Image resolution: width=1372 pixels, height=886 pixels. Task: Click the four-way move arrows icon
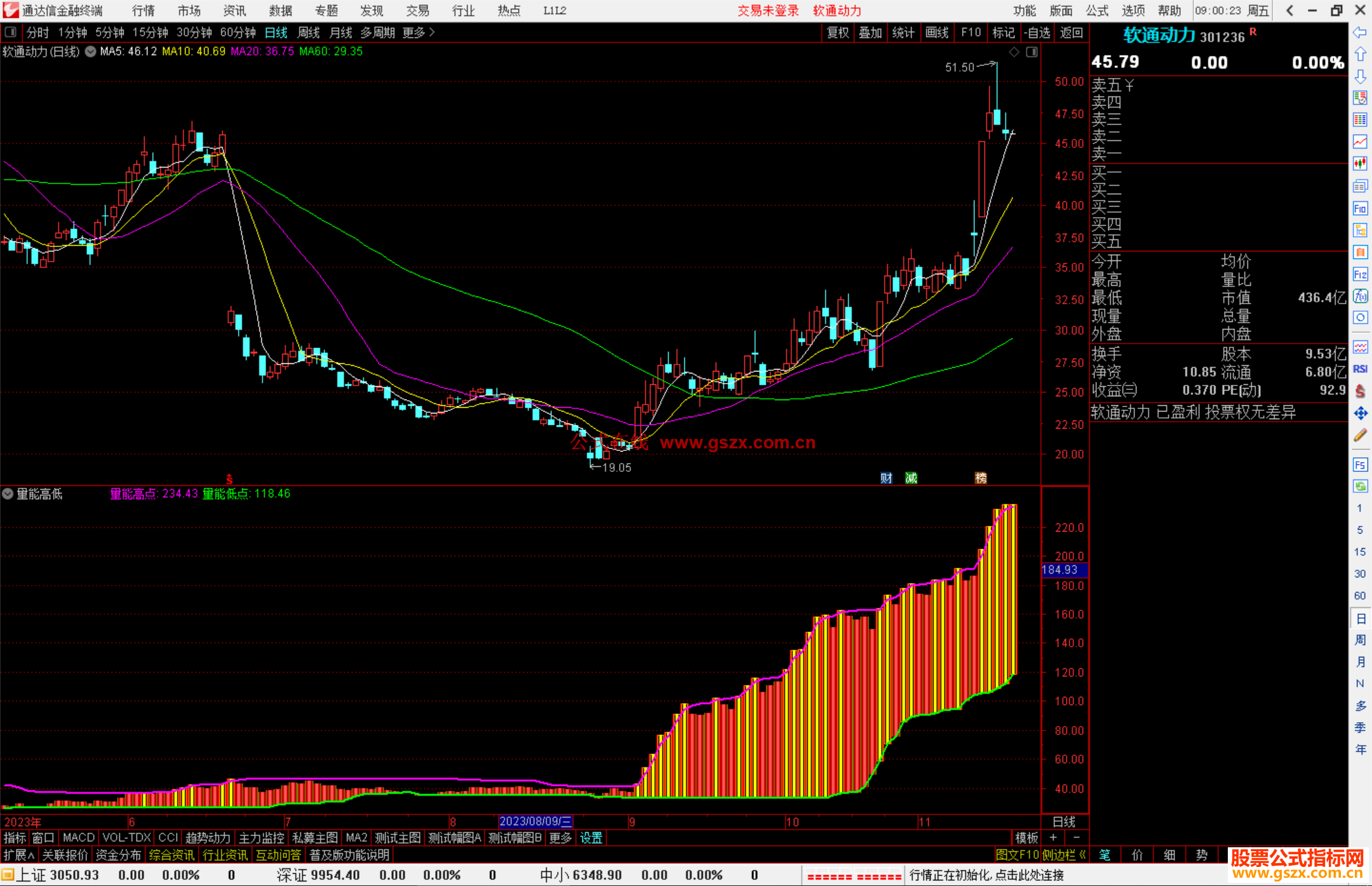[x=1360, y=413]
